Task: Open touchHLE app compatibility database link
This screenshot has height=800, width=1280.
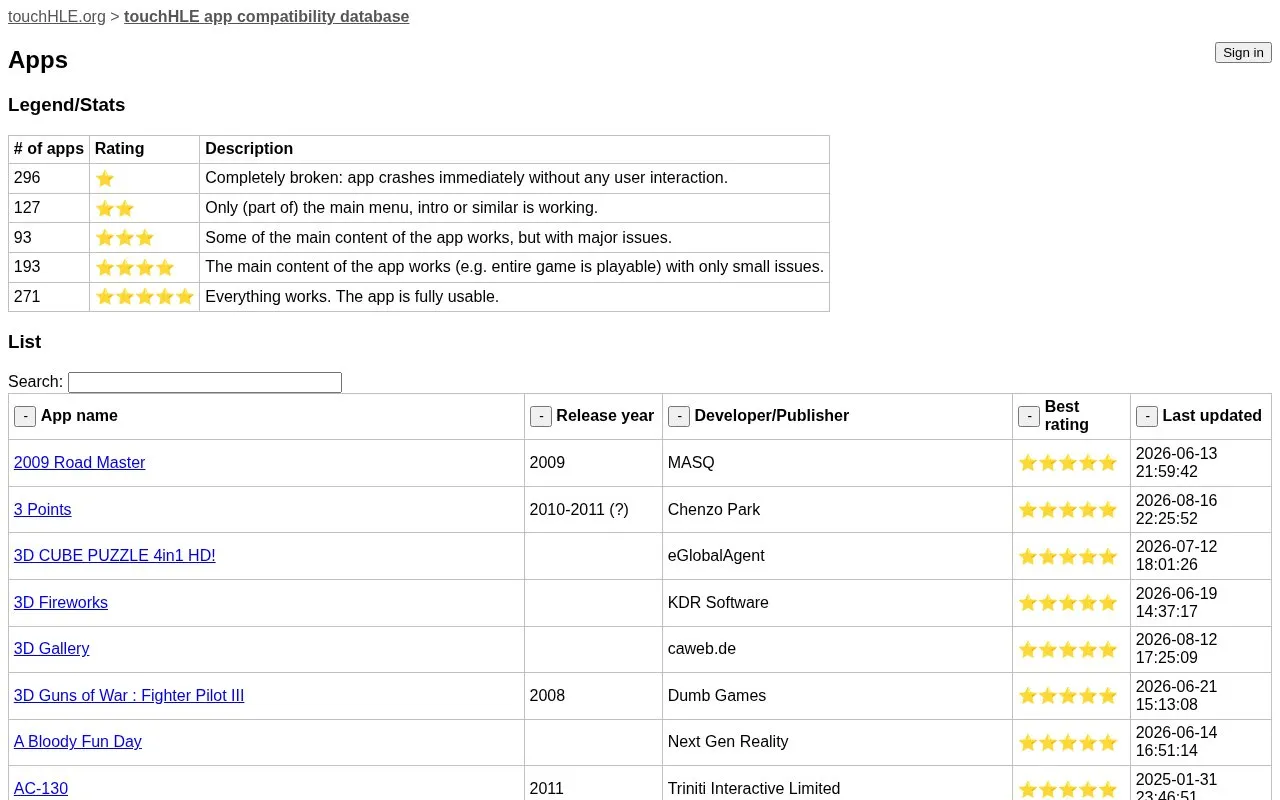Action: 266,17
